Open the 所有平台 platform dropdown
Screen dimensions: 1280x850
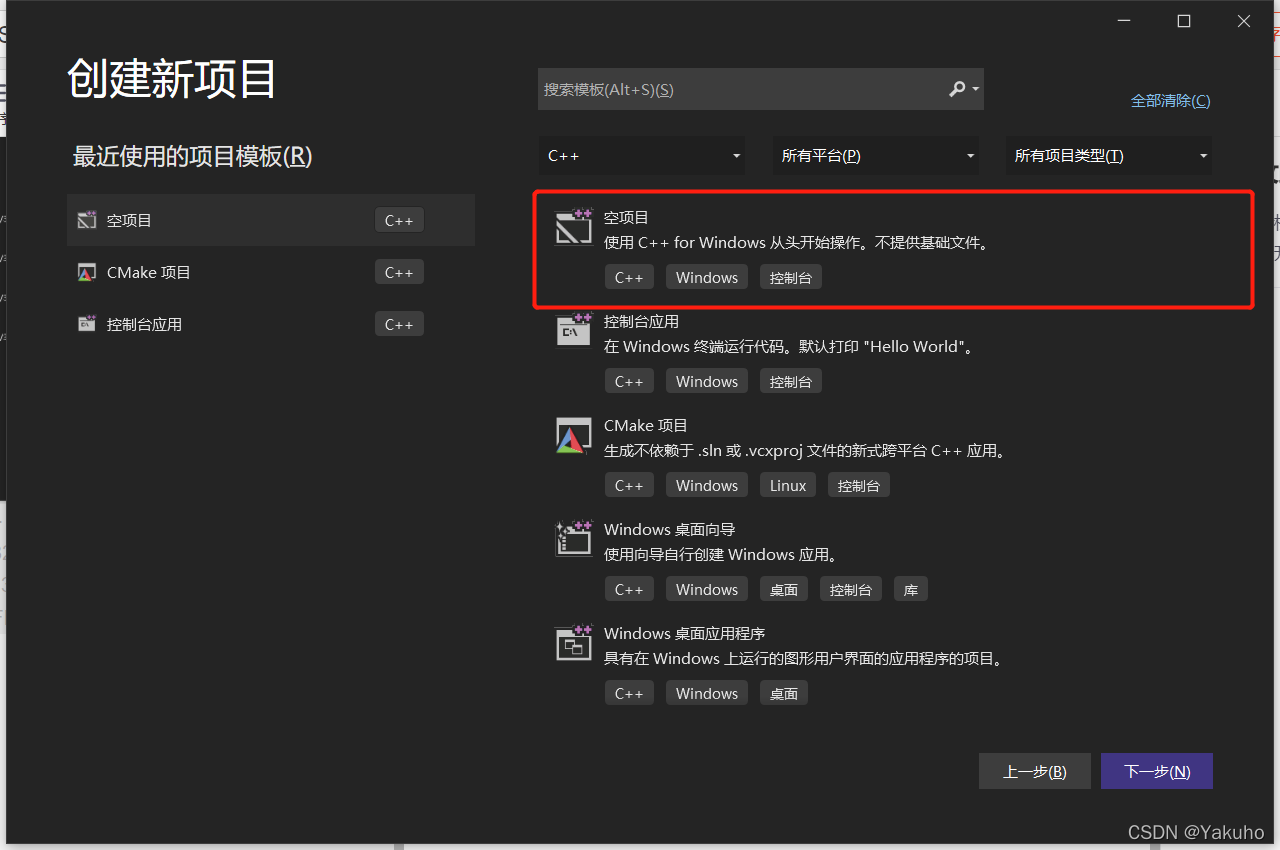tap(875, 155)
